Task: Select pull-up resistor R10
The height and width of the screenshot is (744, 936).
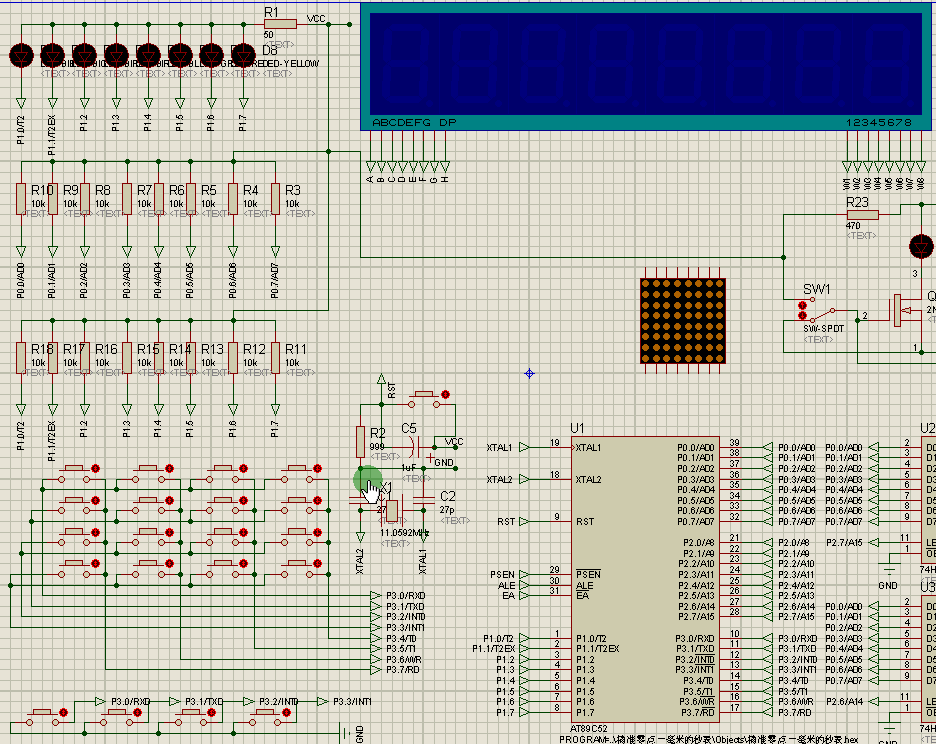Action: pos(21,199)
